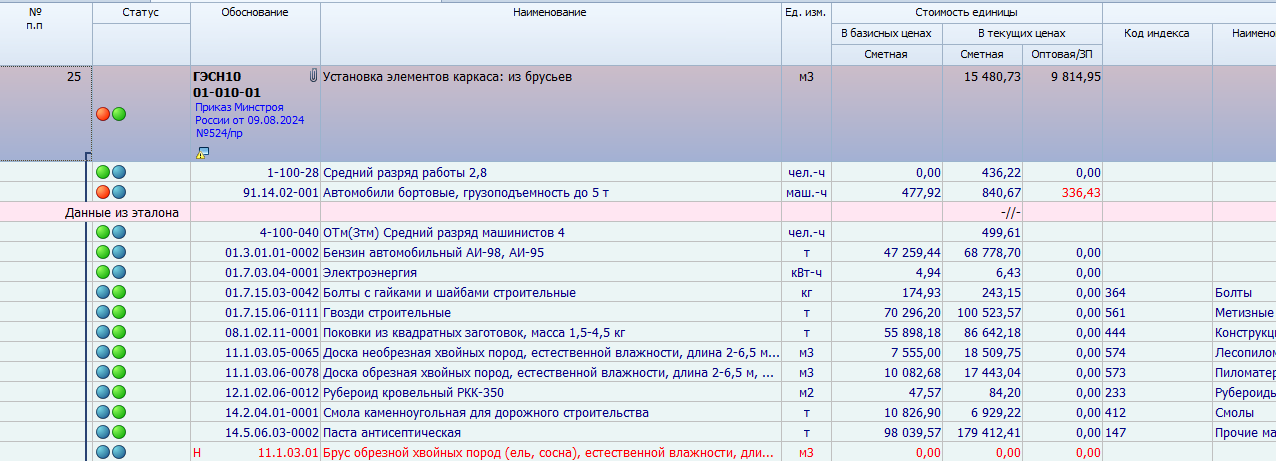Open the Приказ Минстроя России link
The width and height of the screenshot is (1276, 461).
tap(249, 120)
